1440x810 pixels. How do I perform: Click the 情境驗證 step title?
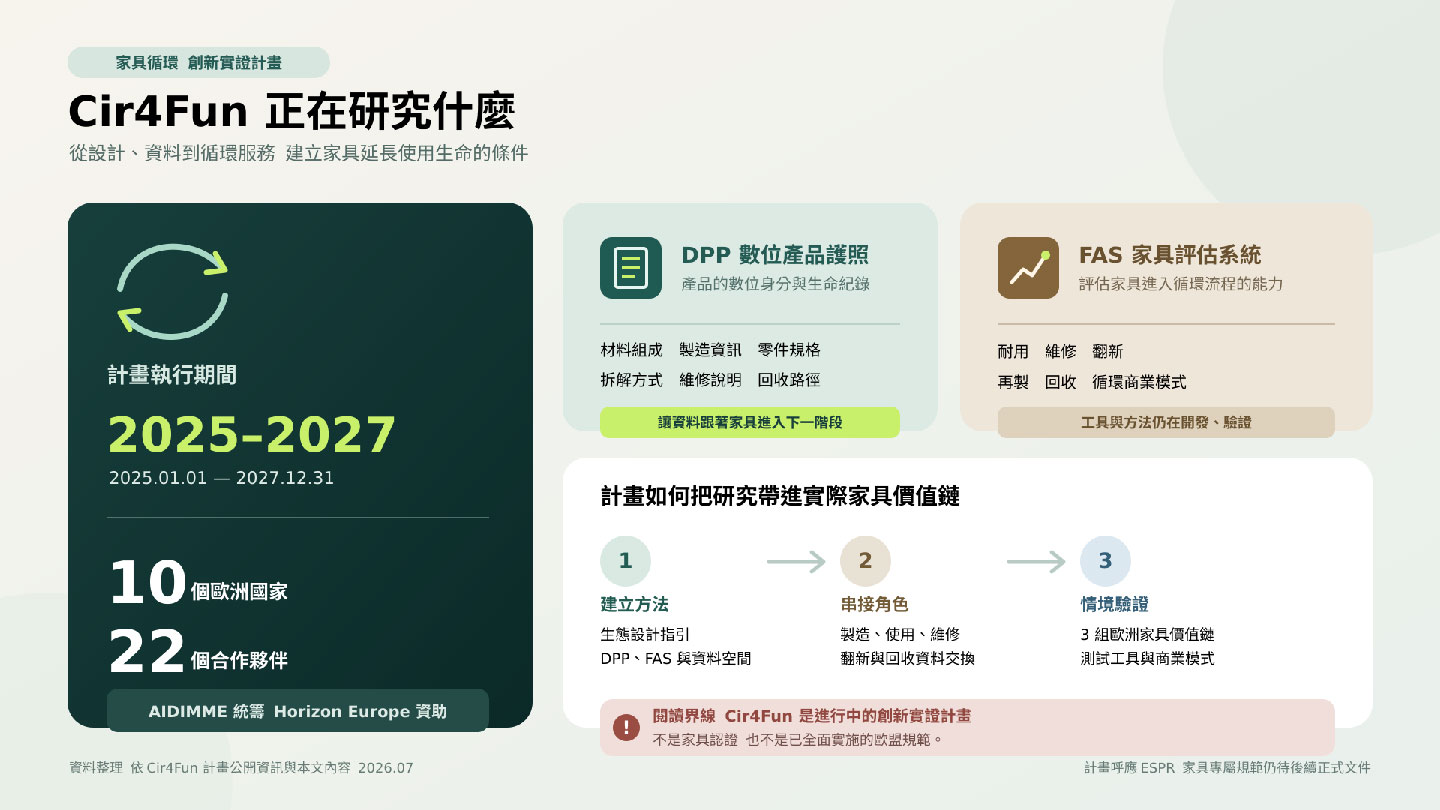coord(1114,604)
